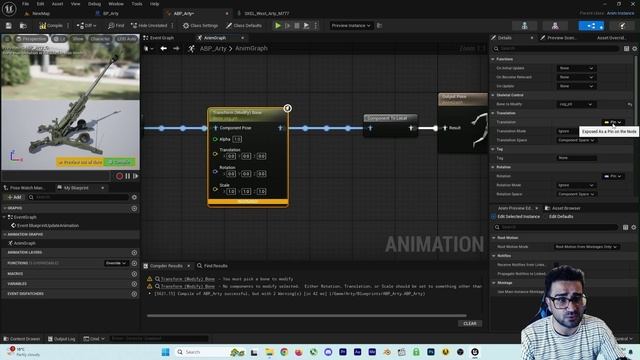
Task: Open the Edit menu
Action: (x=40, y=4)
